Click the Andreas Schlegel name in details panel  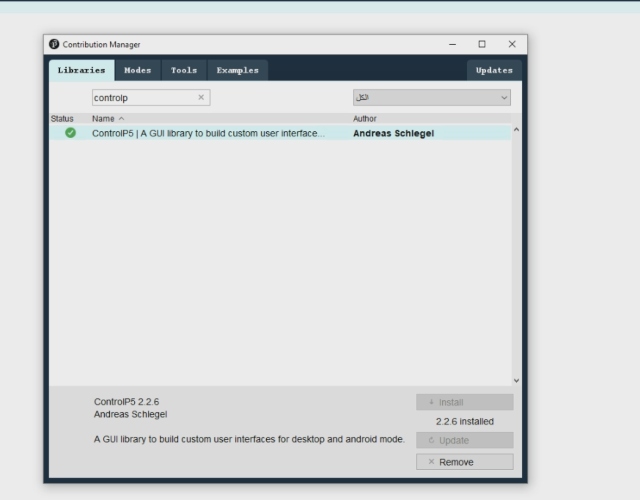click(131, 414)
